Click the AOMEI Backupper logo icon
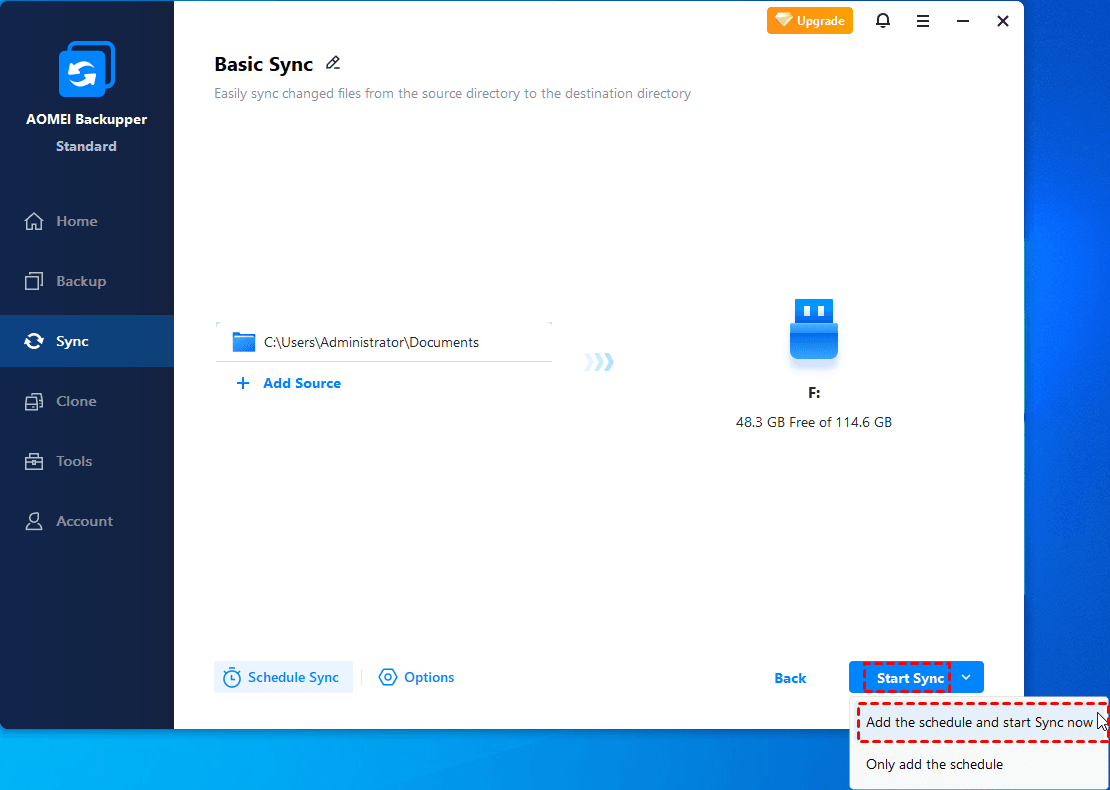This screenshot has height=790, width=1110. tap(87, 70)
